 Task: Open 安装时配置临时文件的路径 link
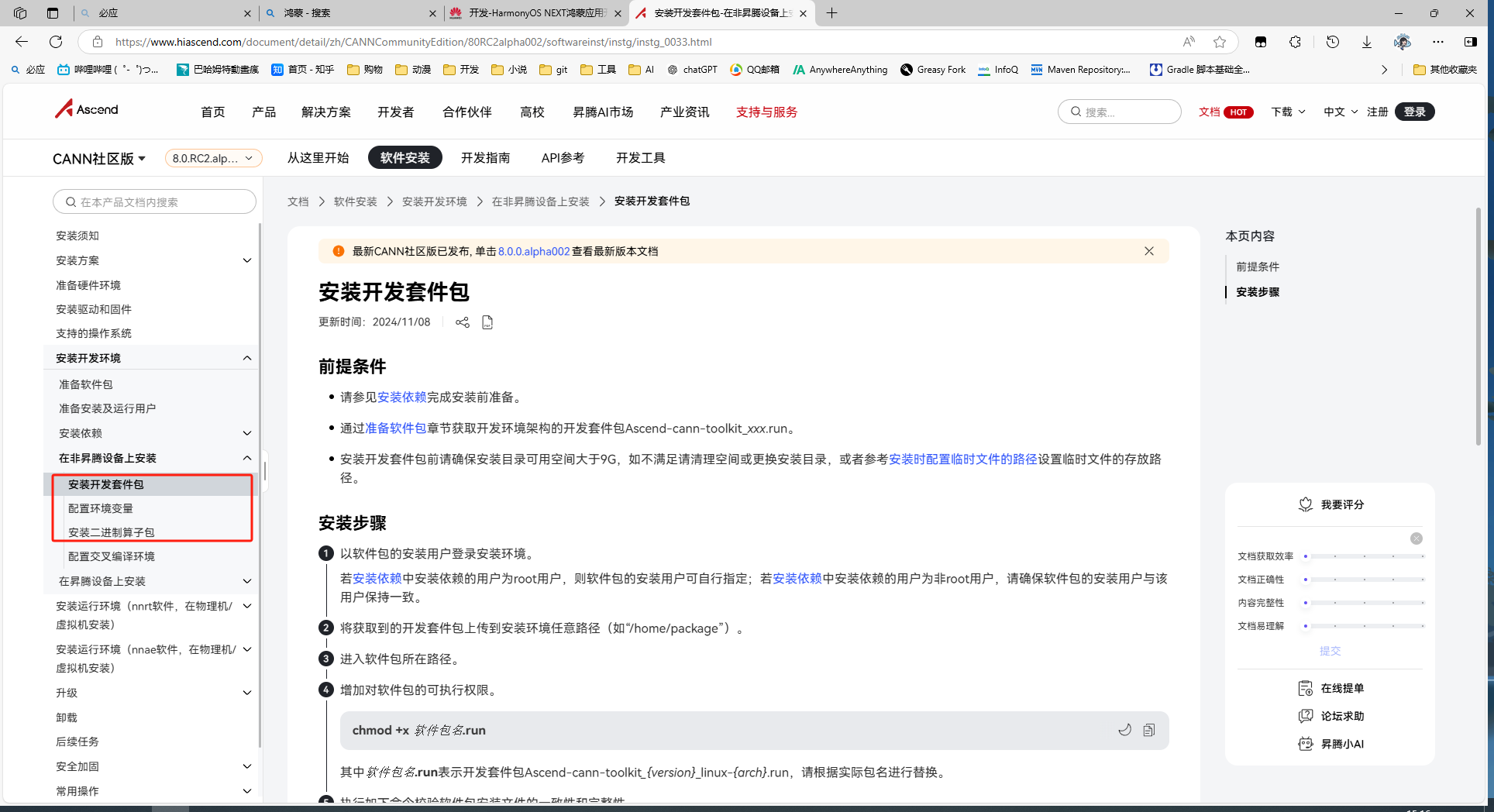point(962,459)
